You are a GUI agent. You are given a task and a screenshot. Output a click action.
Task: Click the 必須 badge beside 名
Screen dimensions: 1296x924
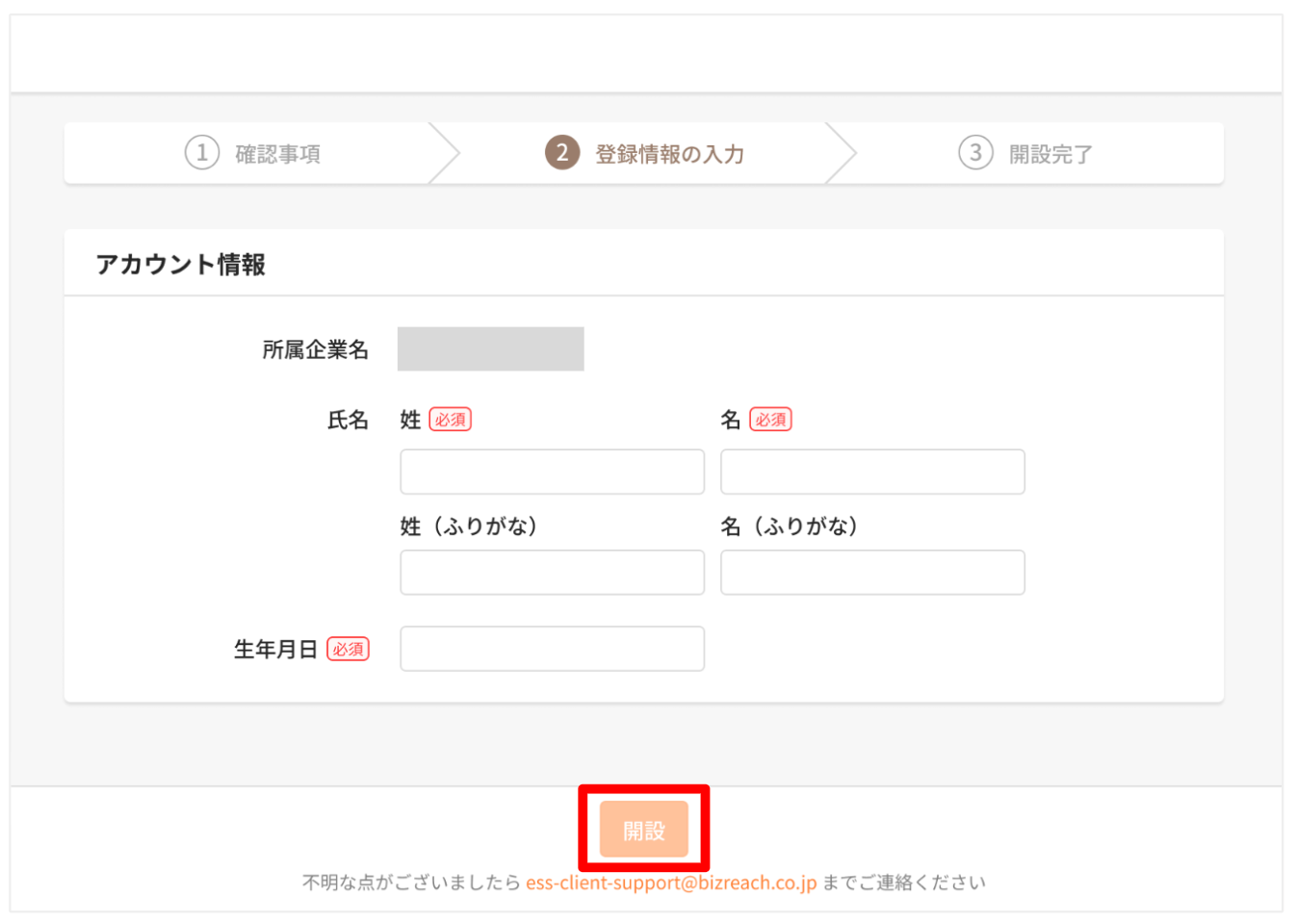pos(770,420)
